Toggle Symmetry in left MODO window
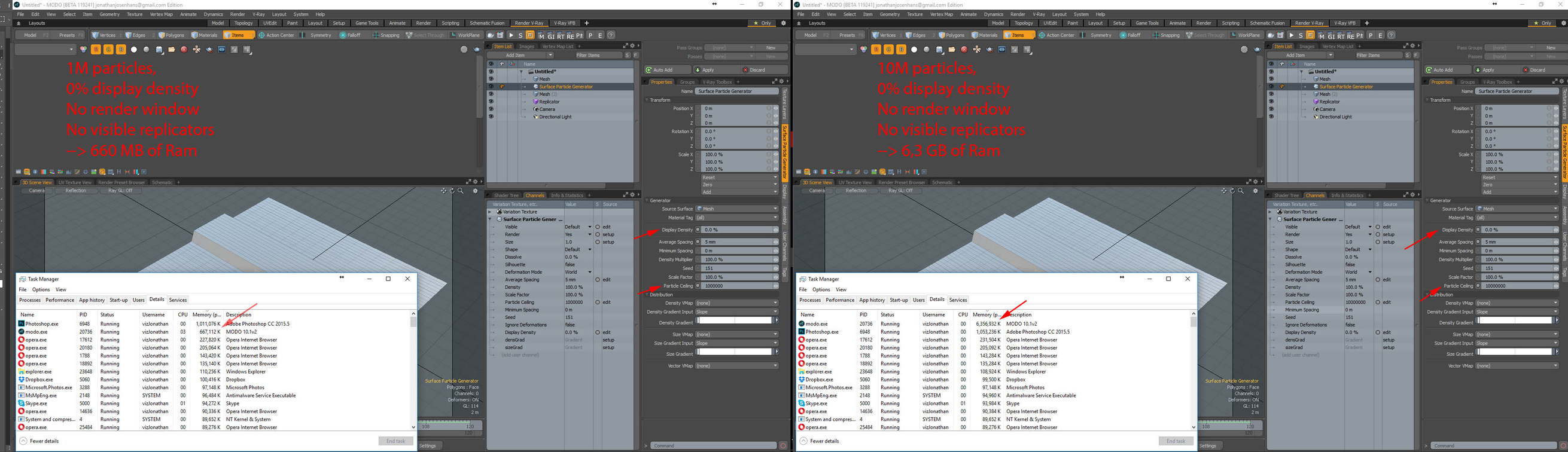 316,35
